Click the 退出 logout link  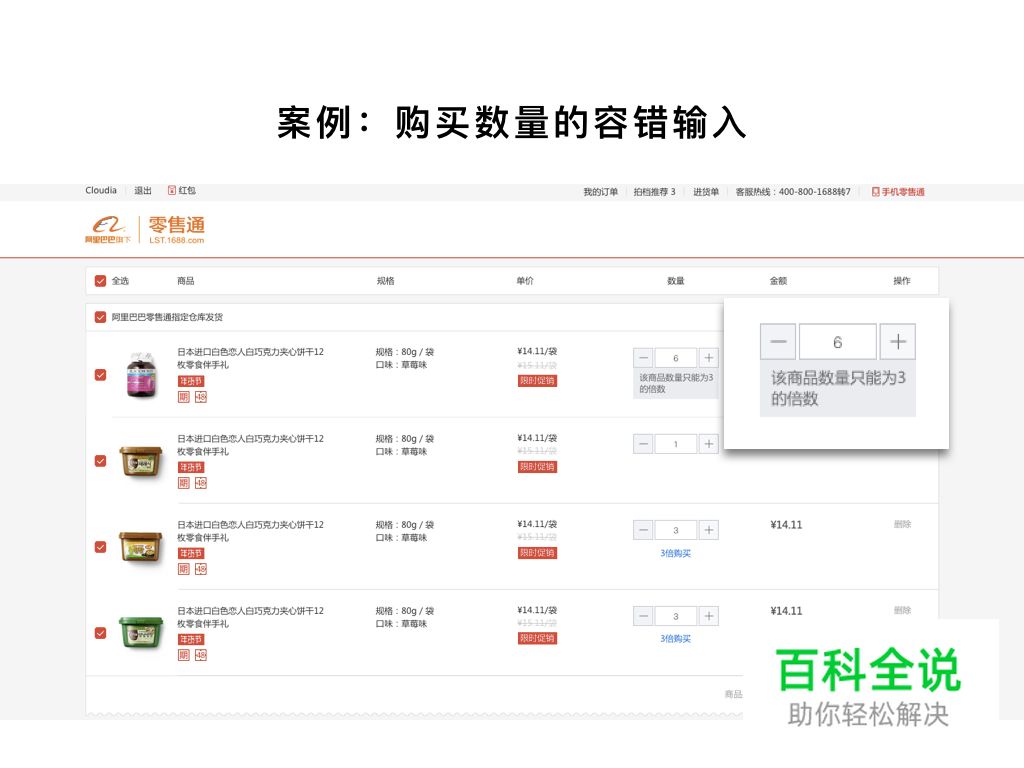[x=143, y=191]
